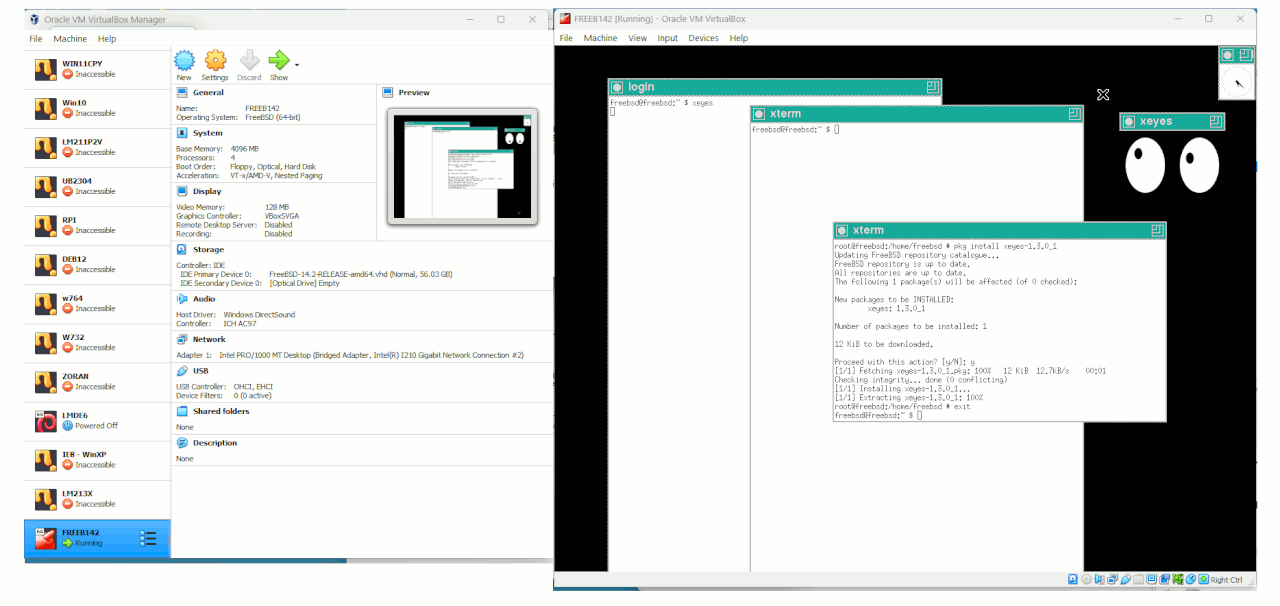
Task: Select the RPI virtual machine
Action: pyautogui.click(x=98, y=225)
